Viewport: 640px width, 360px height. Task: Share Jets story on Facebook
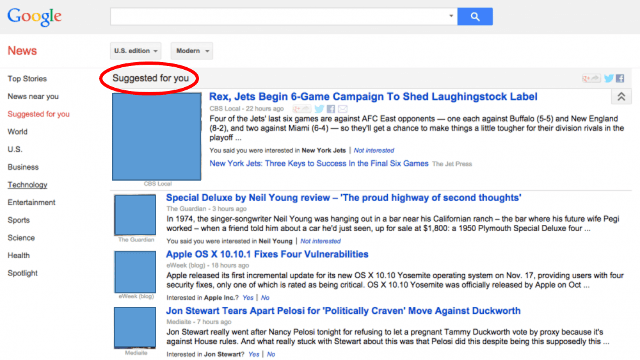pos(331,109)
